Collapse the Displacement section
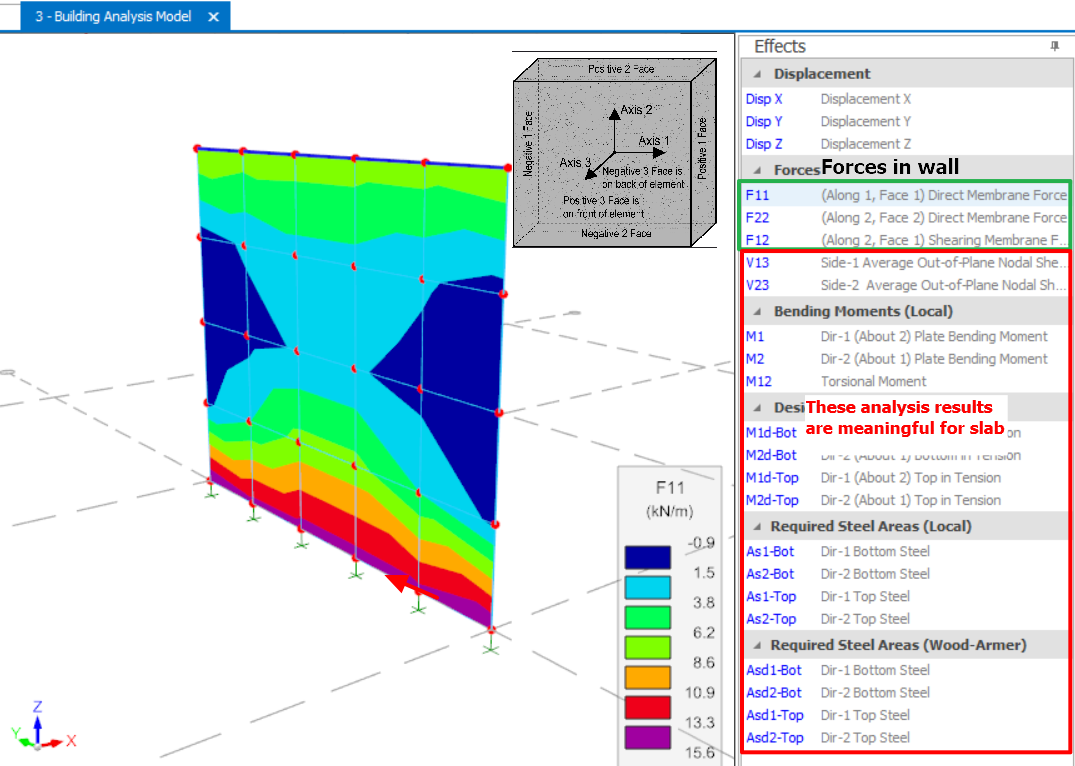 tap(757, 74)
